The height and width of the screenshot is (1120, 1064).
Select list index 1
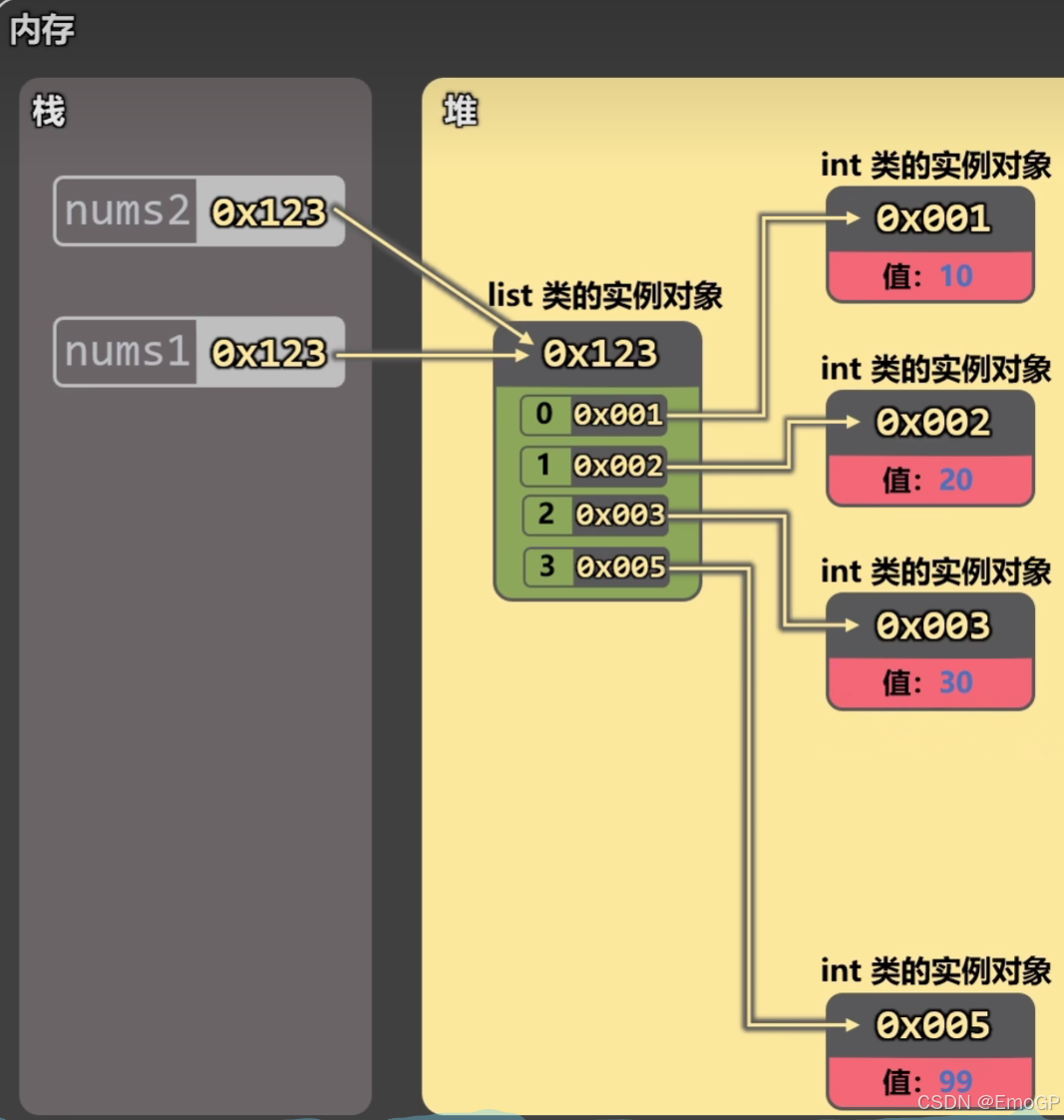point(544,465)
